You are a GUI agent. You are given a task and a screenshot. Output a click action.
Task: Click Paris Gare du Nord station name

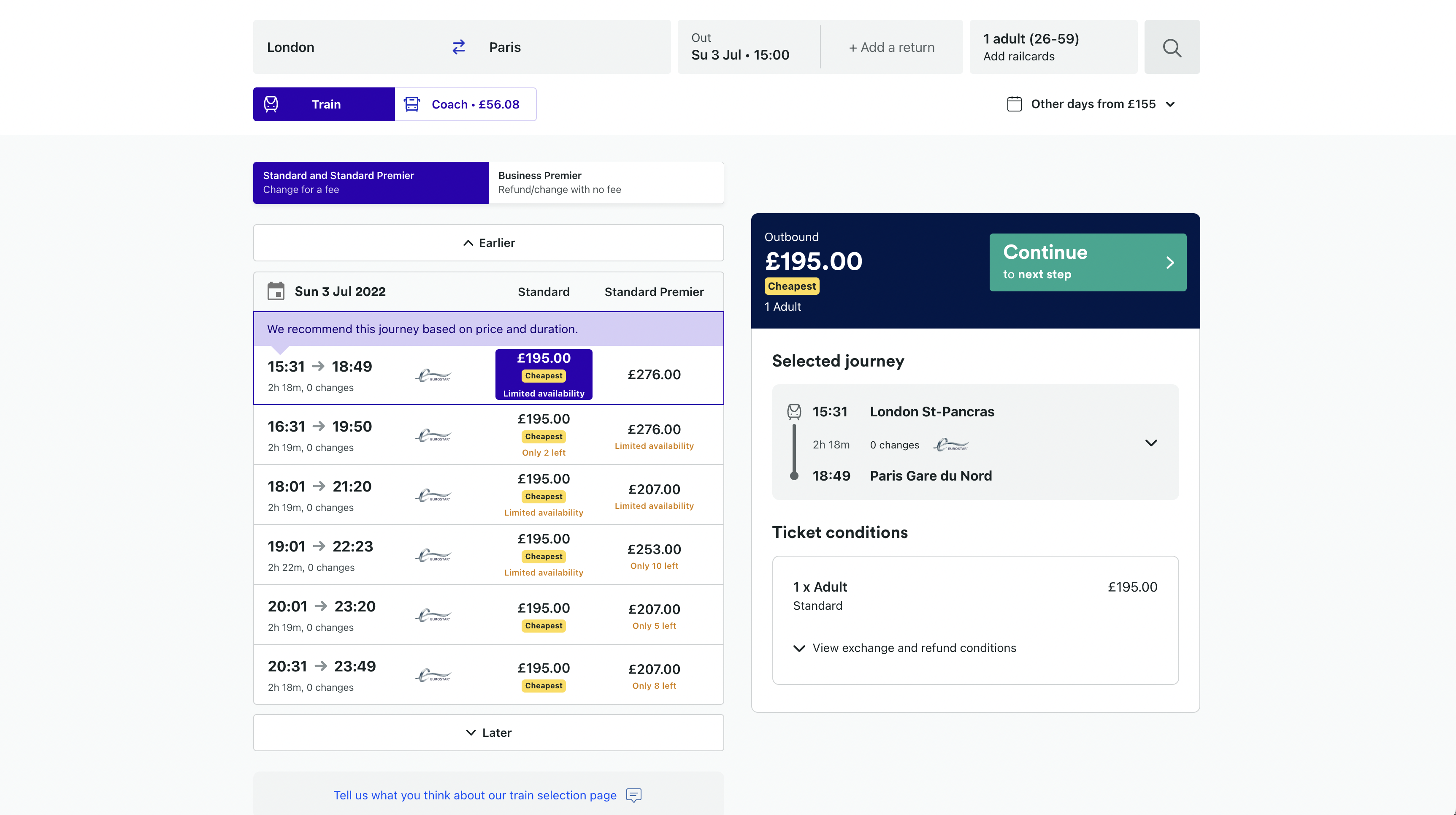pos(930,476)
